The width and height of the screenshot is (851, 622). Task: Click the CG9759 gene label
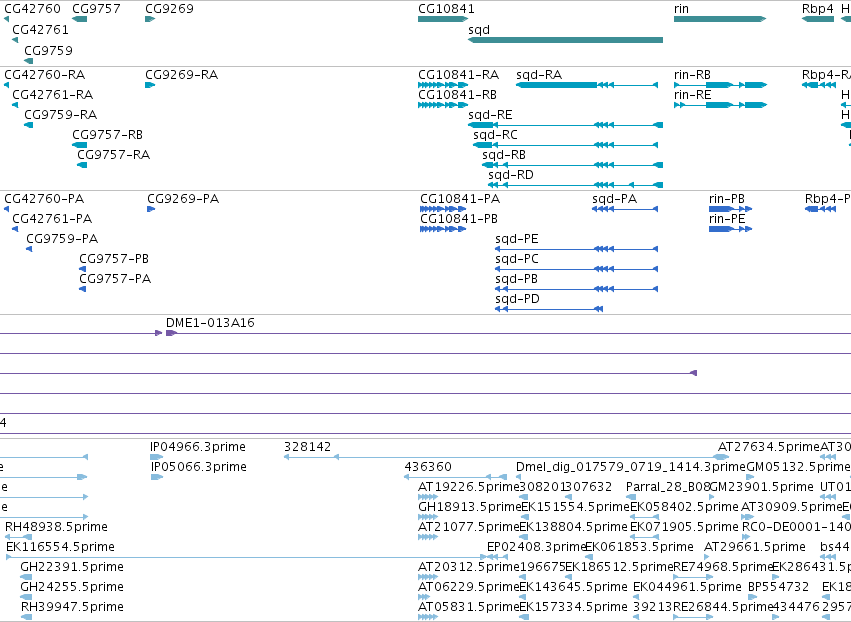48,50
